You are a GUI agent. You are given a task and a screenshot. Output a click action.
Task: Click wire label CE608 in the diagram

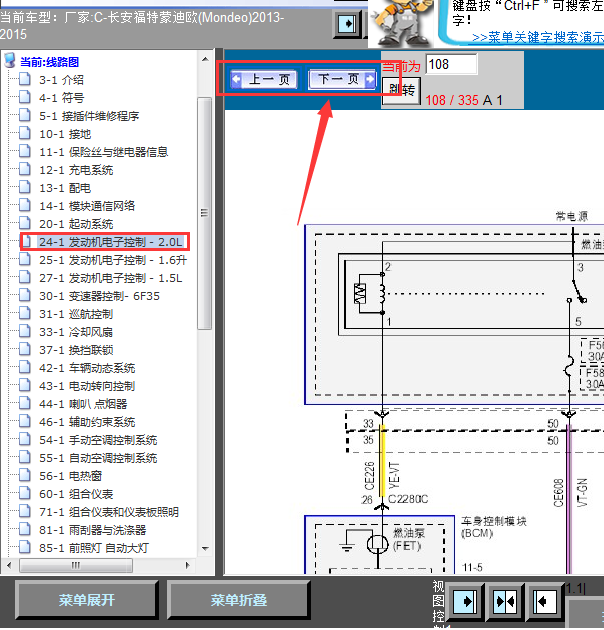coord(559,493)
